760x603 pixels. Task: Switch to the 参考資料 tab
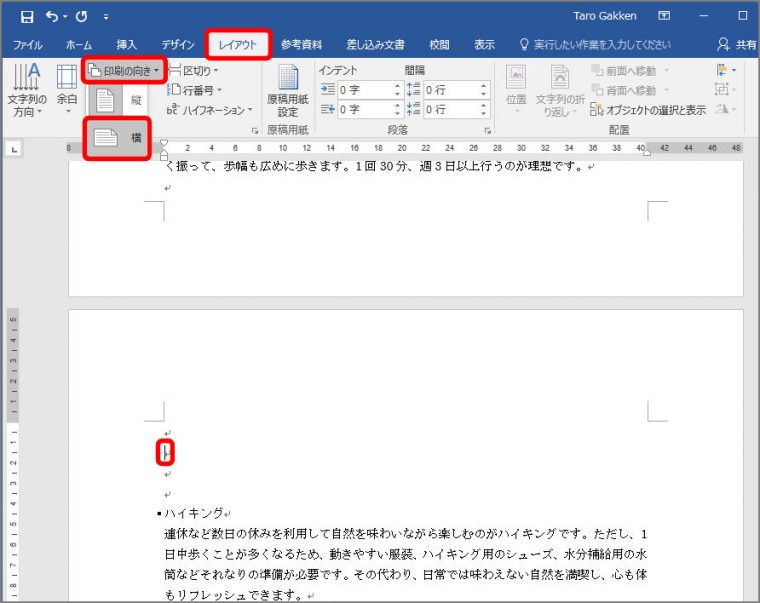coord(301,45)
